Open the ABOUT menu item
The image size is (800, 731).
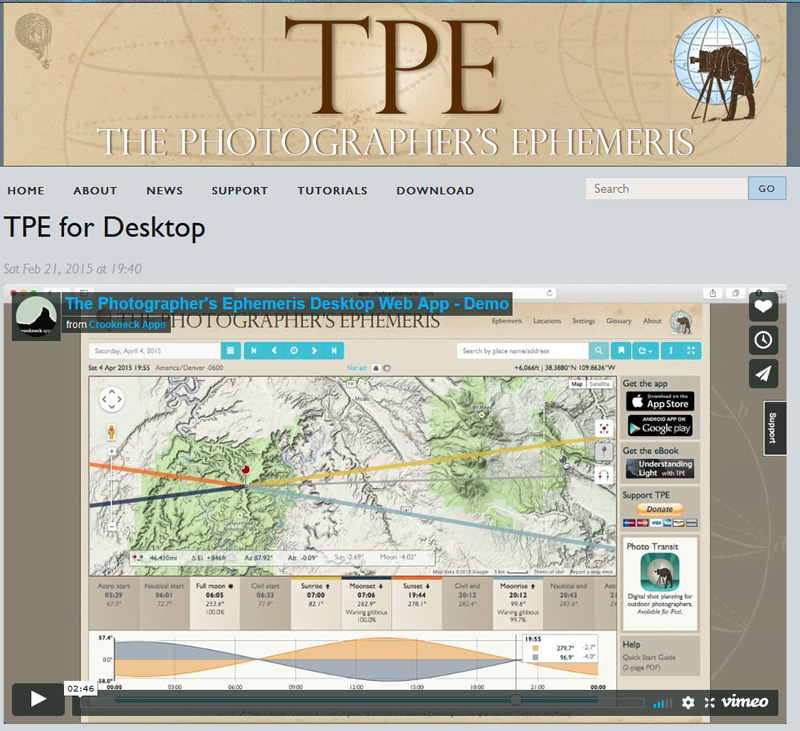(95, 190)
